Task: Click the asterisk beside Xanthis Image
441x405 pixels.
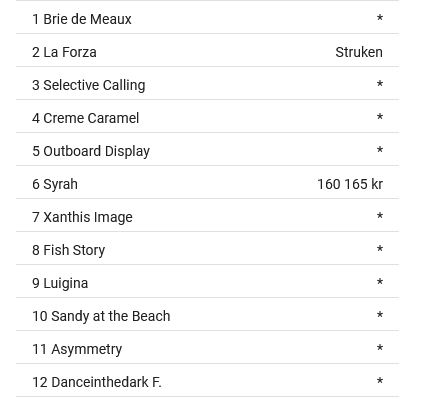Action: [x=380, y=216]
